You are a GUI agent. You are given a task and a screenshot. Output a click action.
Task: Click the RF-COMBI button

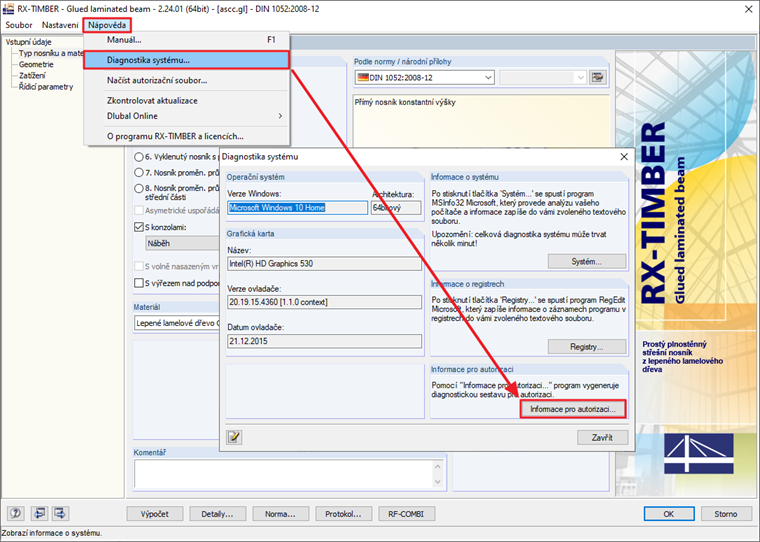(x=406, y=514)
